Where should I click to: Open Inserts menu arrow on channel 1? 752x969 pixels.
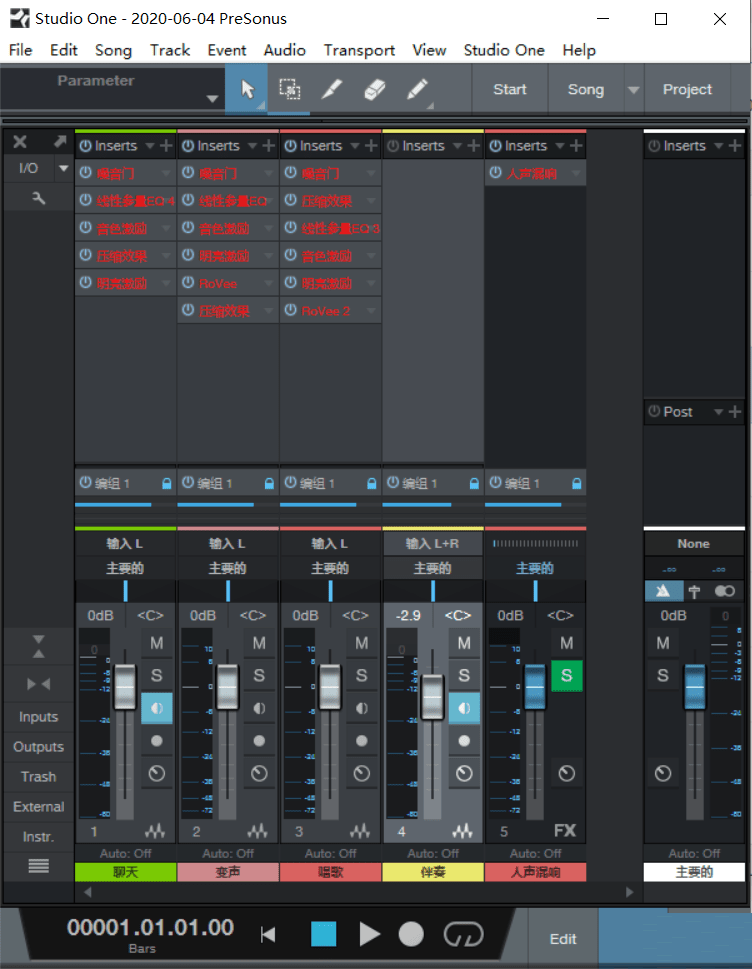click(150, 146)
